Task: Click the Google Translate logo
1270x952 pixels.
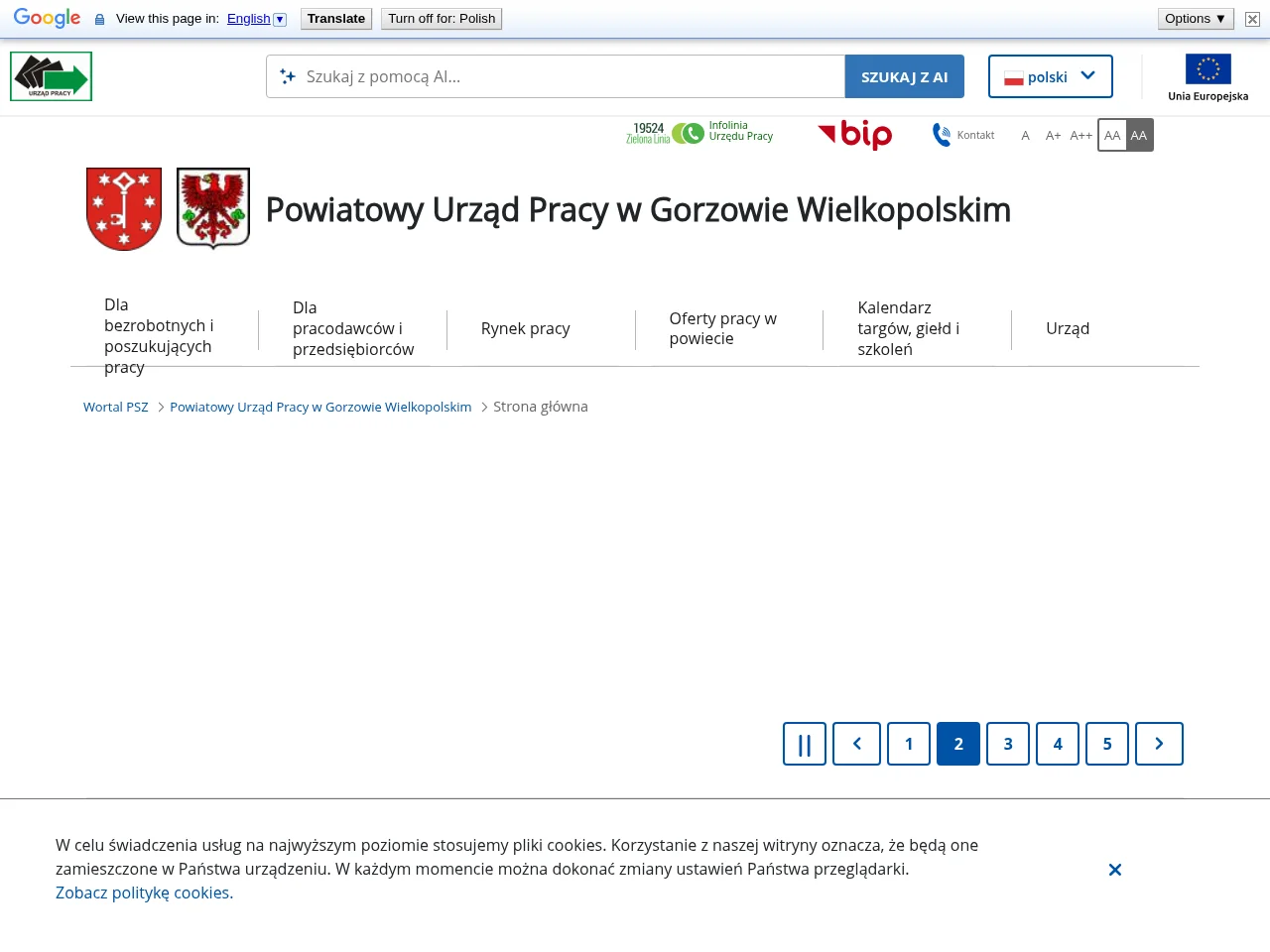Action: point(48,19)
